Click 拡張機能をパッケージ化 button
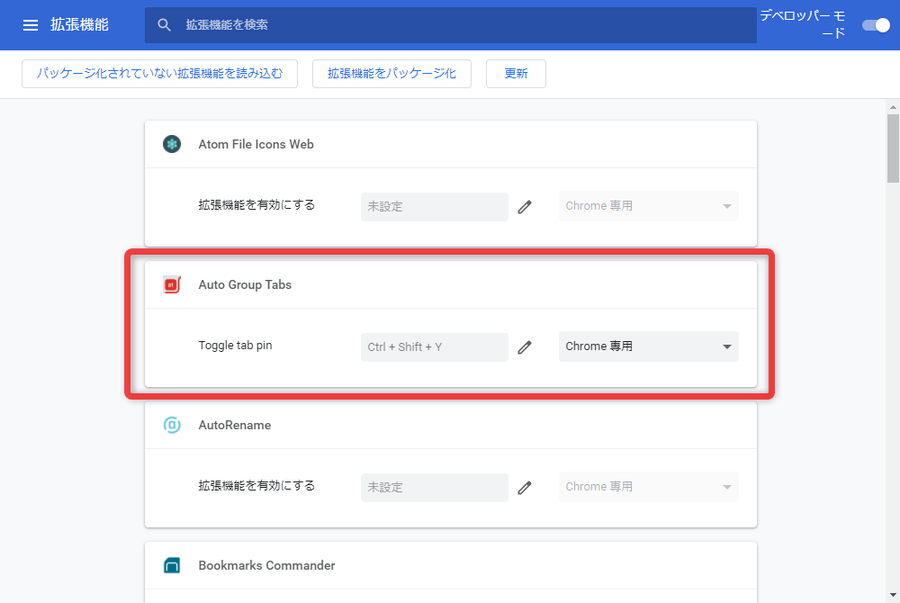 pyautogui.click(x=392, y=73)
